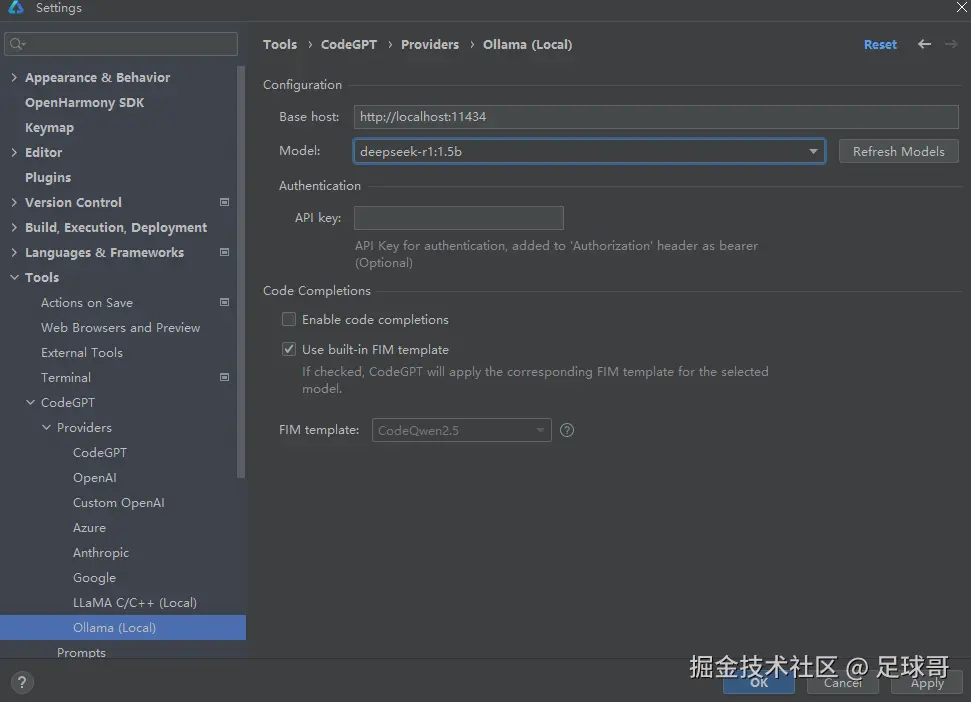The width and height of the screenshot is (971, 702).
Task: Collapse the Providers tree node
Action: tap(46, 427)
